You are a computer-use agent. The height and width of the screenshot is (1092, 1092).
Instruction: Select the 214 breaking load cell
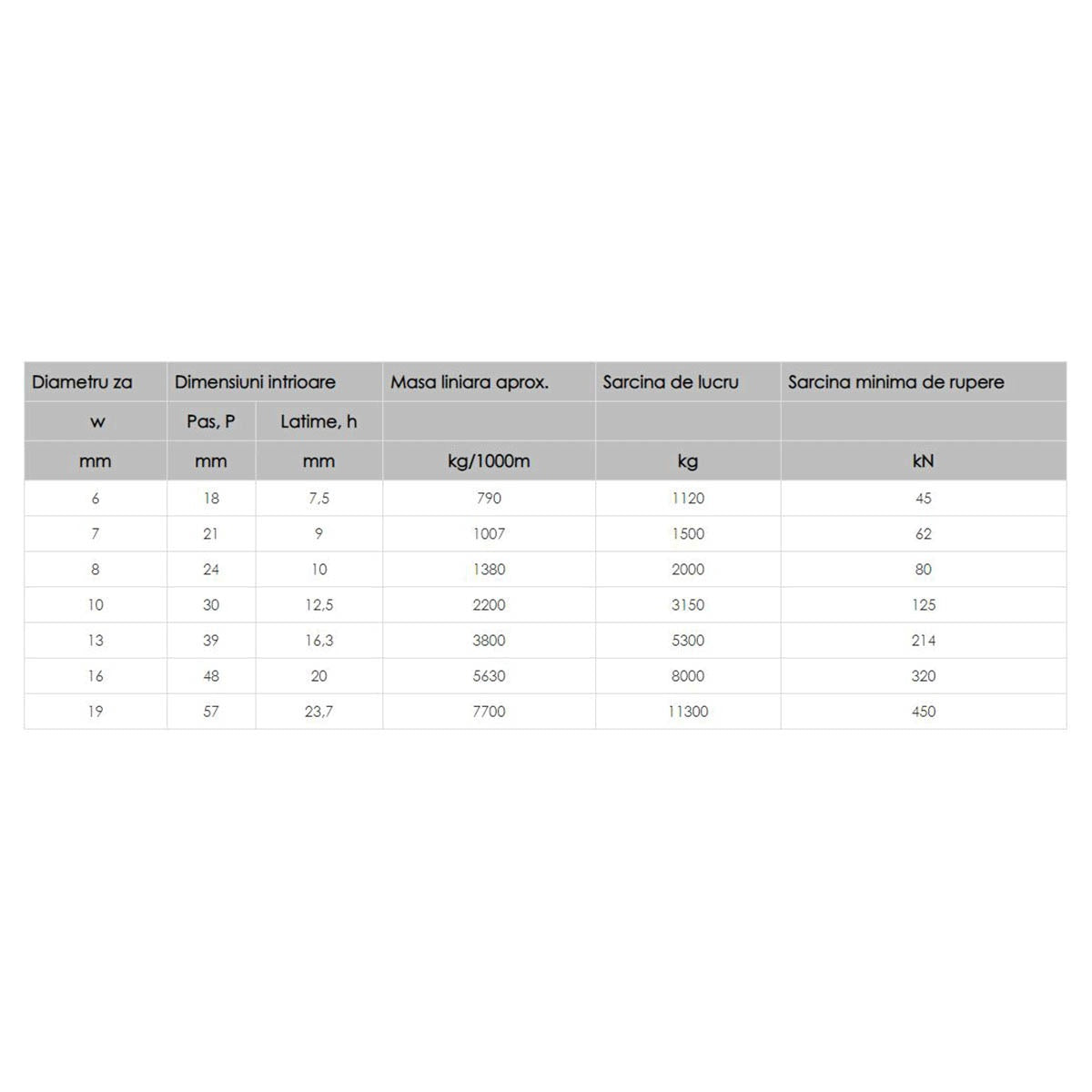pyautogui.click(x=923, y=641)
